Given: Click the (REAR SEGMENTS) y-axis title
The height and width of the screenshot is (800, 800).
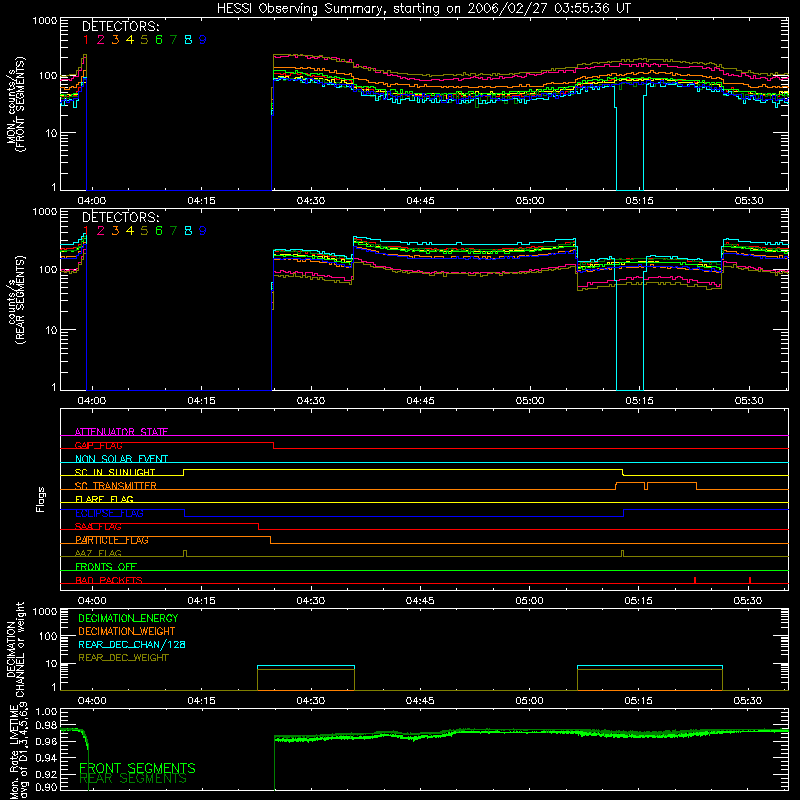Looking at the screenshot, I should pyautogui.click(x=20, y=299).
